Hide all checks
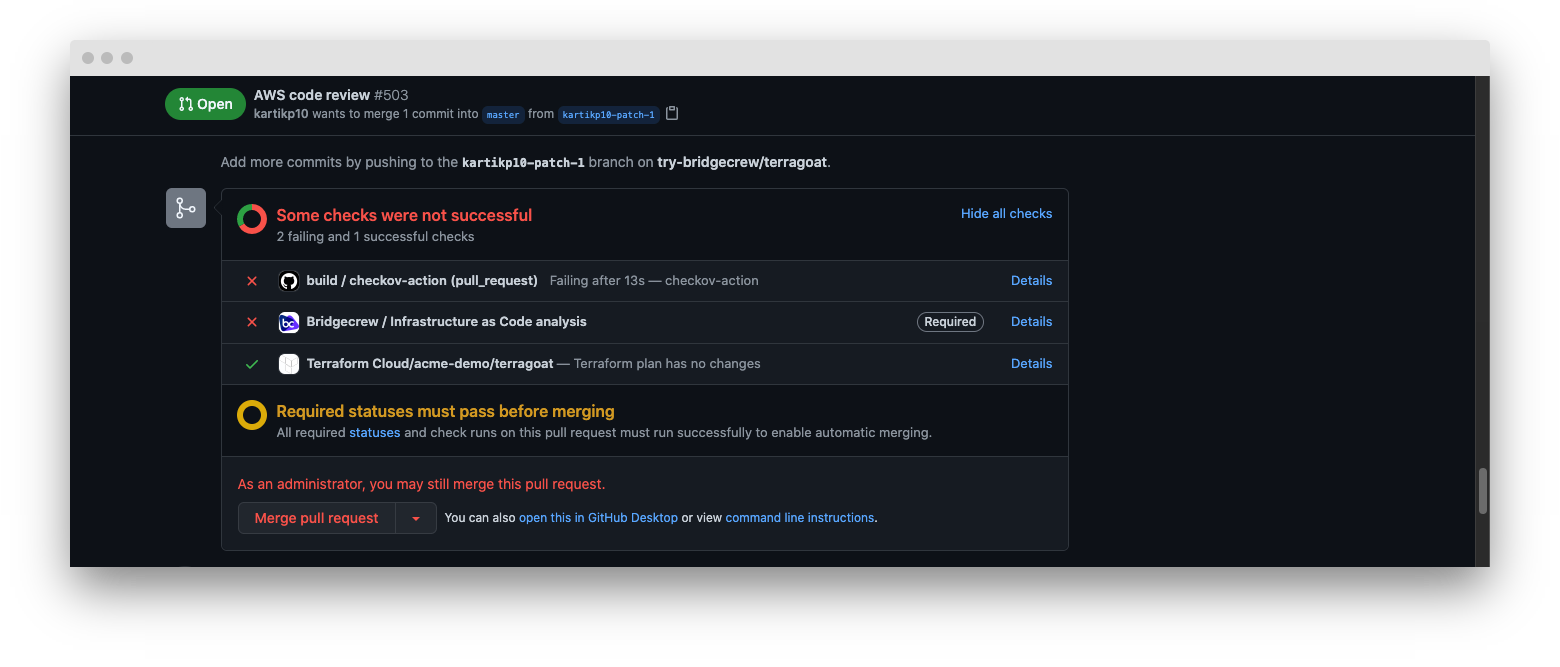 pyautogui.click(x=1006, y=213)
